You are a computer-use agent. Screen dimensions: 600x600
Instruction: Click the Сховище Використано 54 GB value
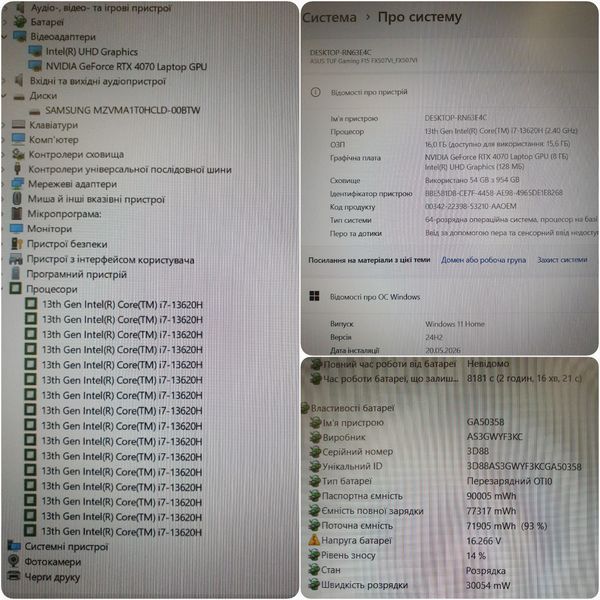[472, 180]
